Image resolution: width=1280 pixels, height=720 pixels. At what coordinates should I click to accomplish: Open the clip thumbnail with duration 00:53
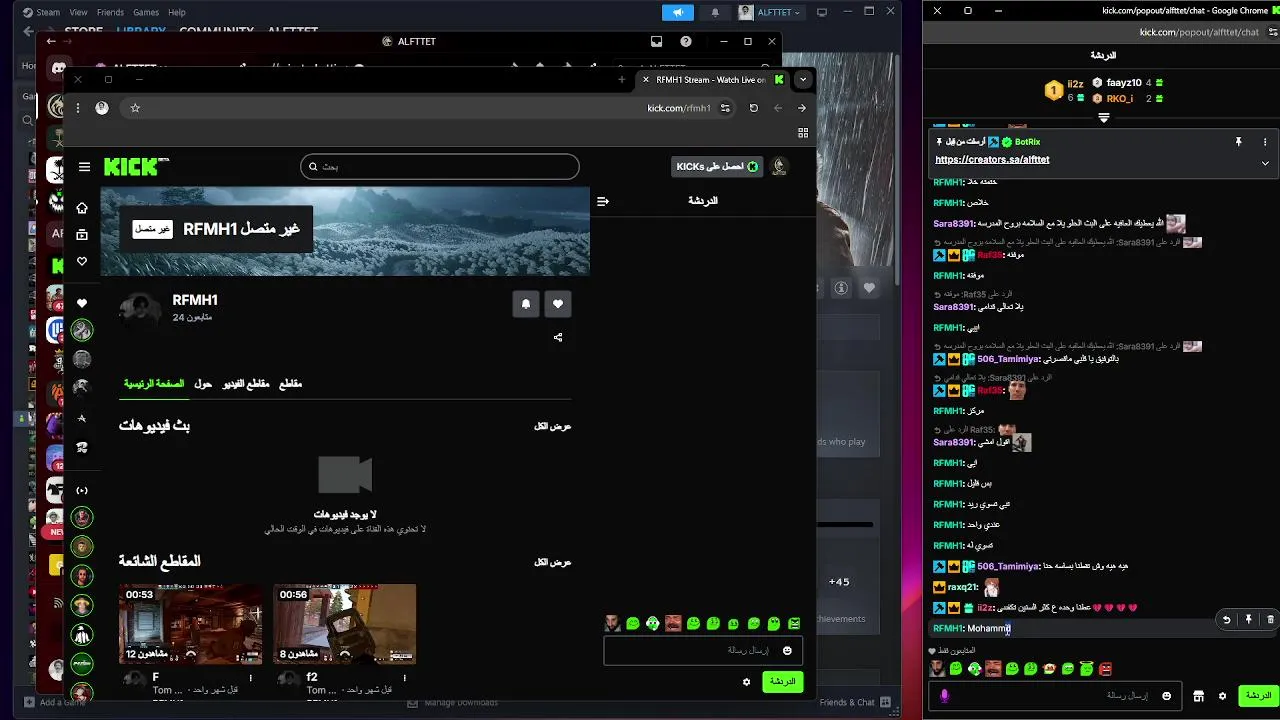coord(190,624)
